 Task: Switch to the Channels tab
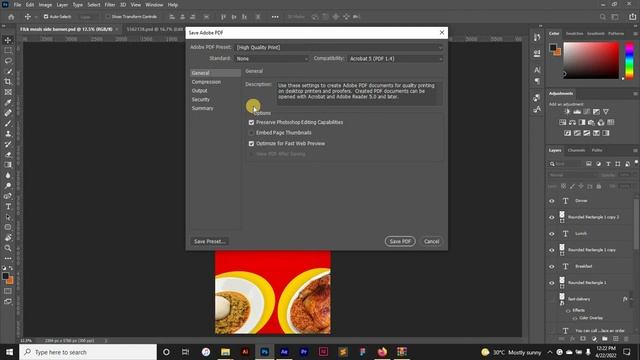[x=576, y=150]
